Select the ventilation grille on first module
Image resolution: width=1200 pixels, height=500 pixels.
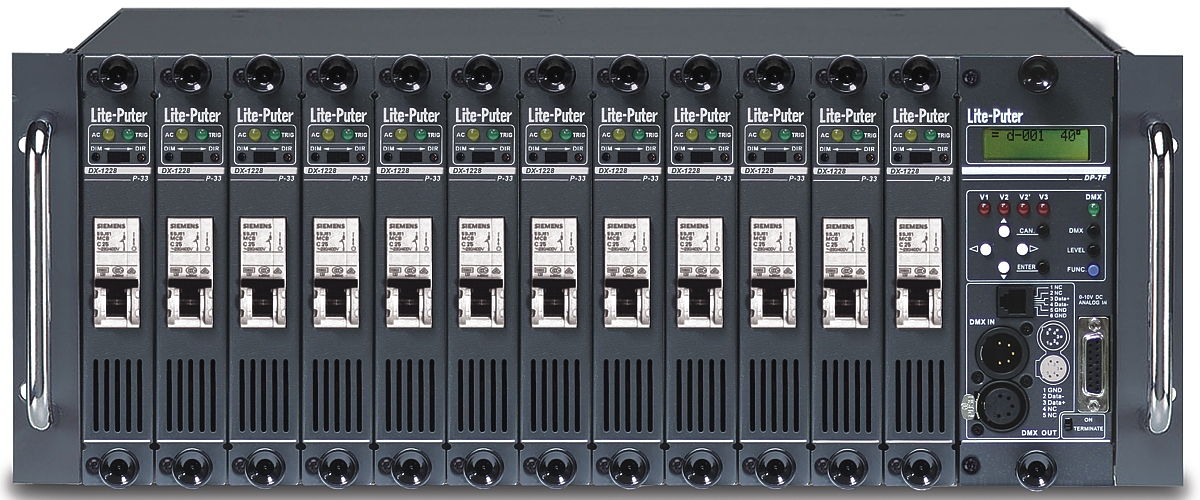tap(119, 396)
